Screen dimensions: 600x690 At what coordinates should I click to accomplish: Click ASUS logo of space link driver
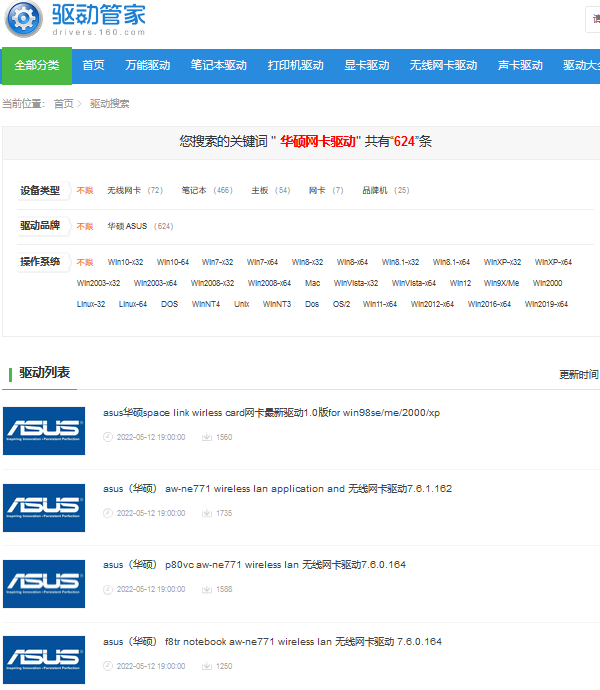pyautogui.click(x=44, y=430)
